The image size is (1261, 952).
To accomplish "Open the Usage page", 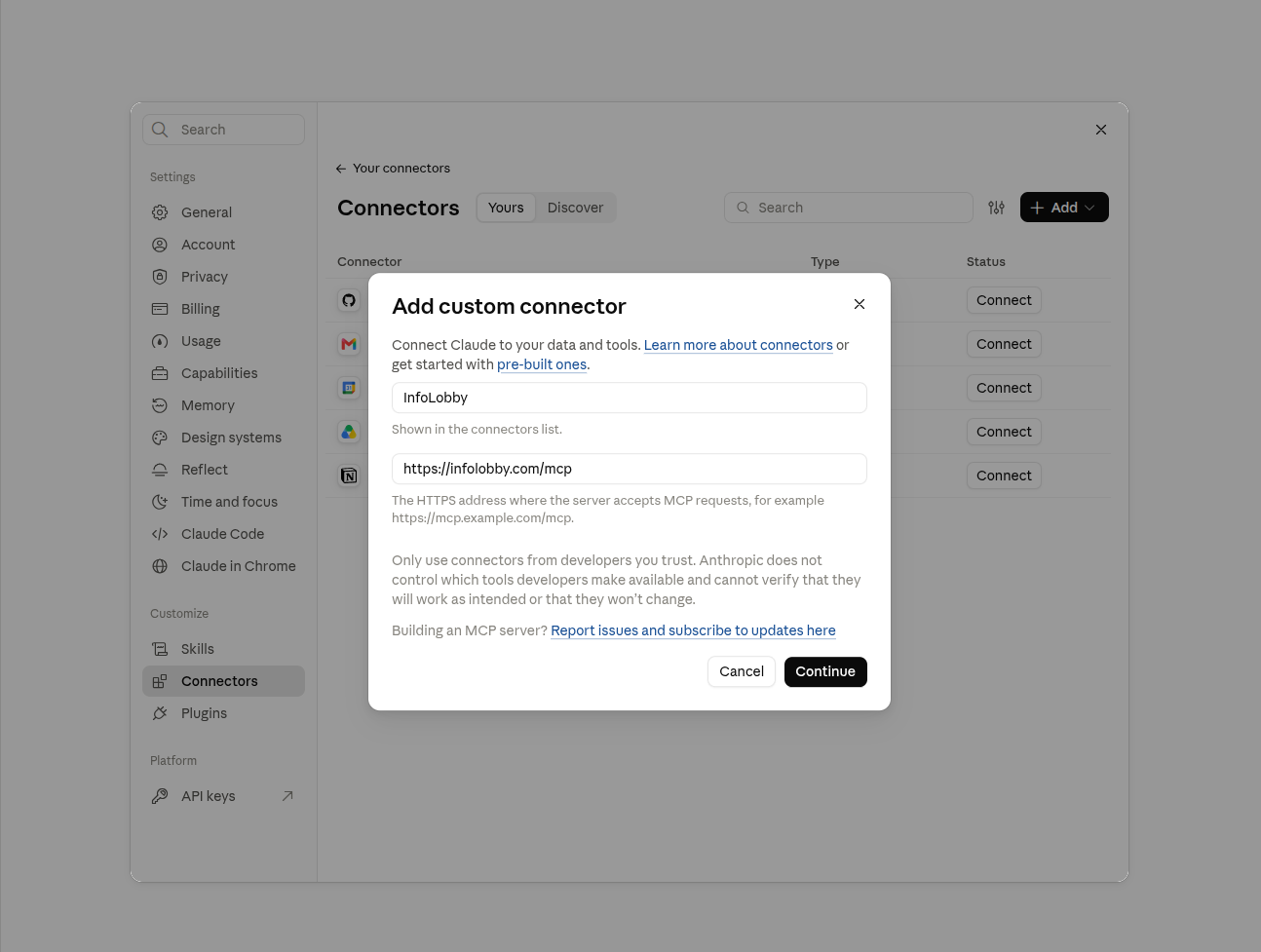I will click(223, 341).
